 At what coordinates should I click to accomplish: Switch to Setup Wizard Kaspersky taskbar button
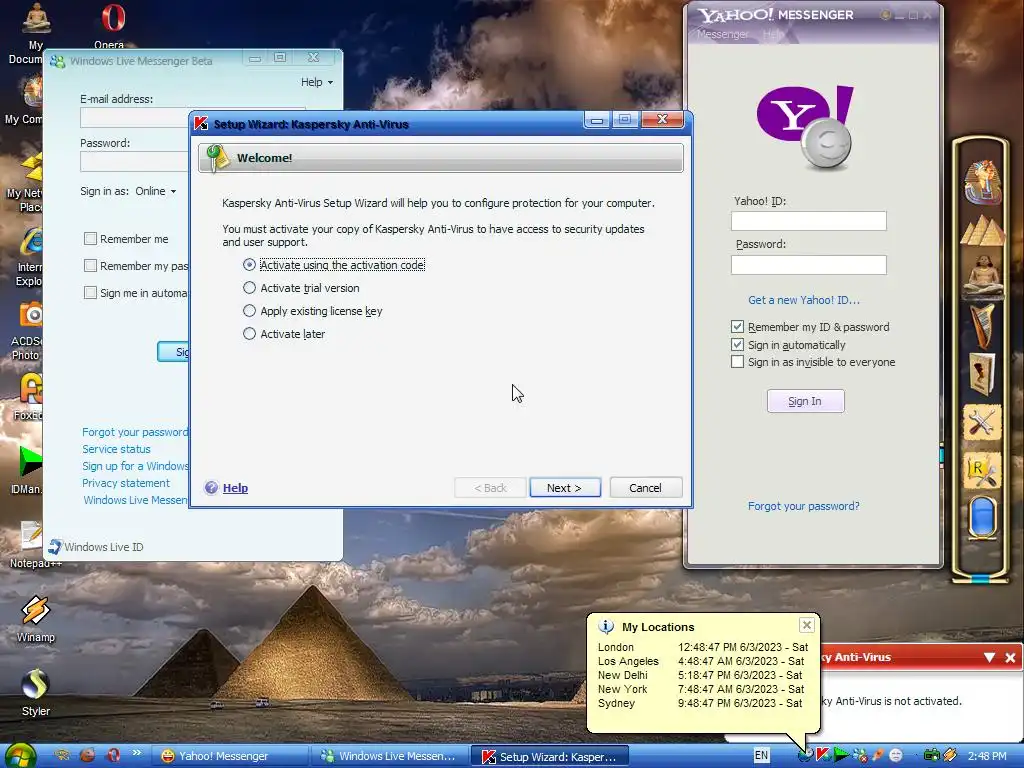[x=550, y=756]
